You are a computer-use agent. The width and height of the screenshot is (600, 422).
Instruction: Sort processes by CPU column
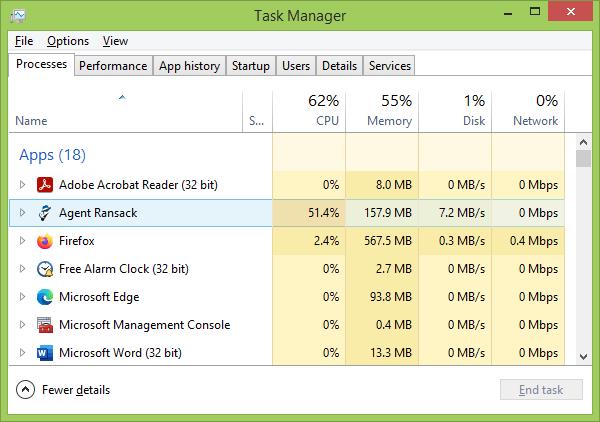coord(309,112)
